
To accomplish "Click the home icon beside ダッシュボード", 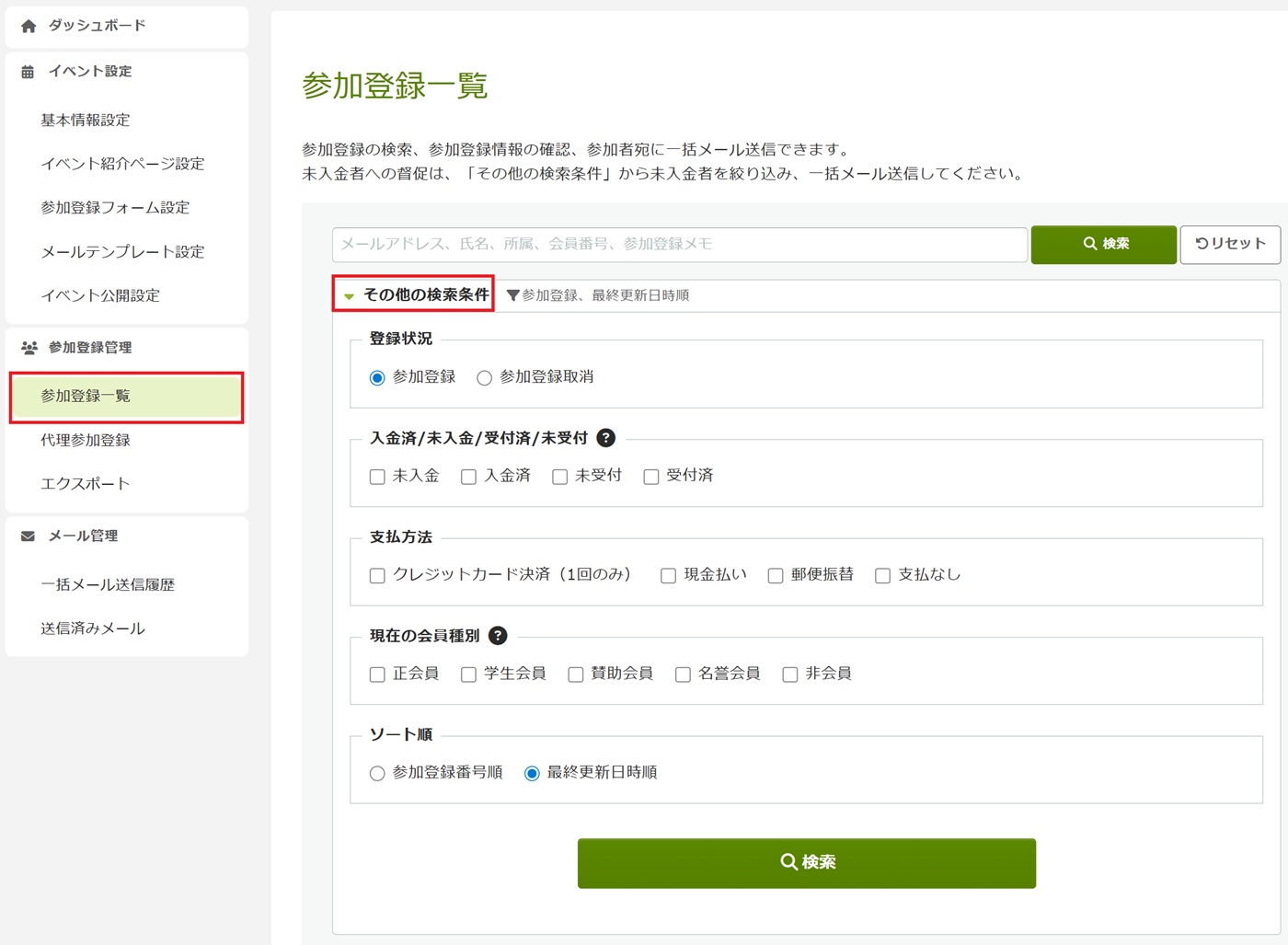I will (x=29, y=26).
